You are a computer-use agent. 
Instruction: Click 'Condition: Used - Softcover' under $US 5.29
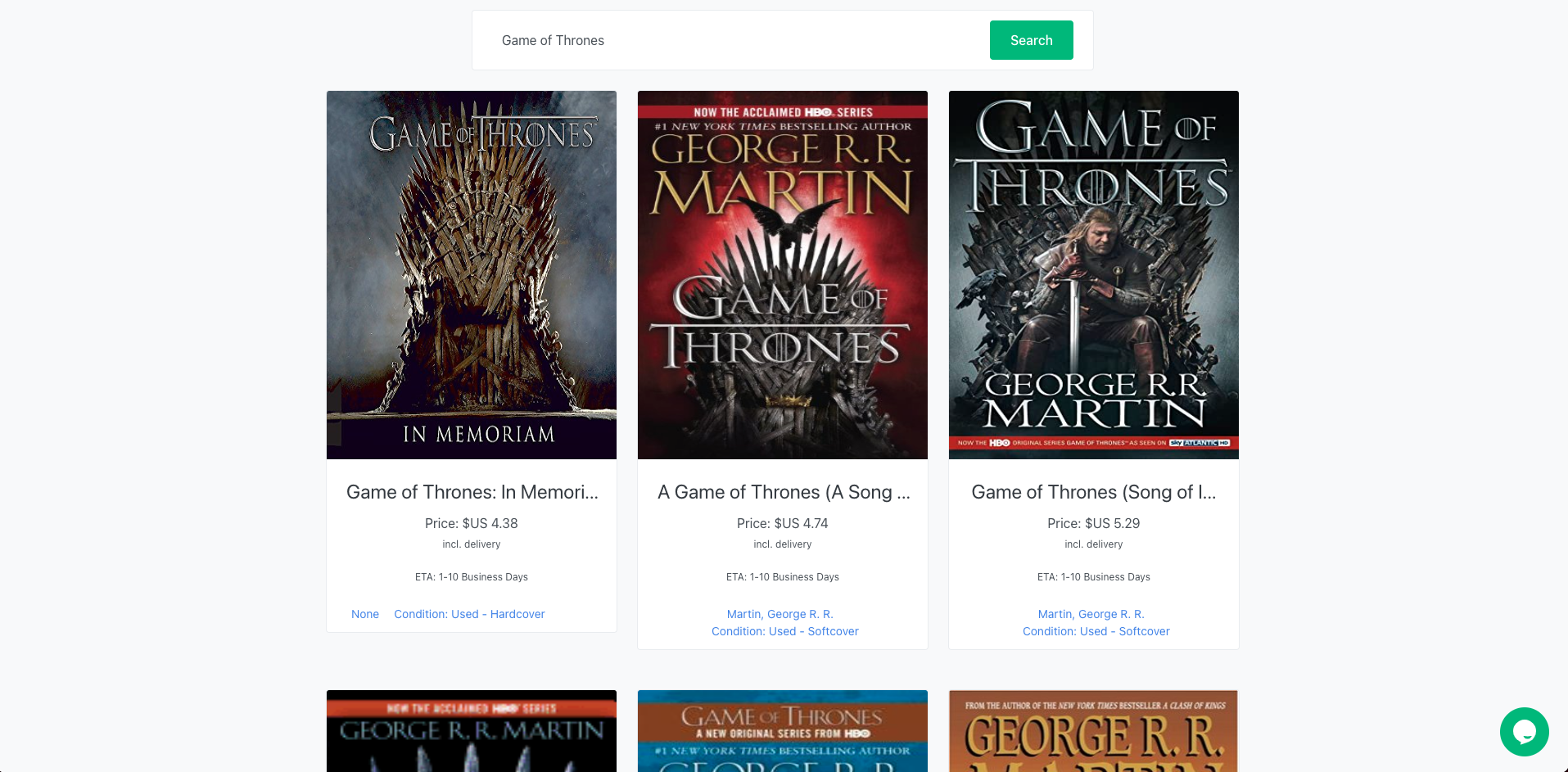pos(1096,631)
